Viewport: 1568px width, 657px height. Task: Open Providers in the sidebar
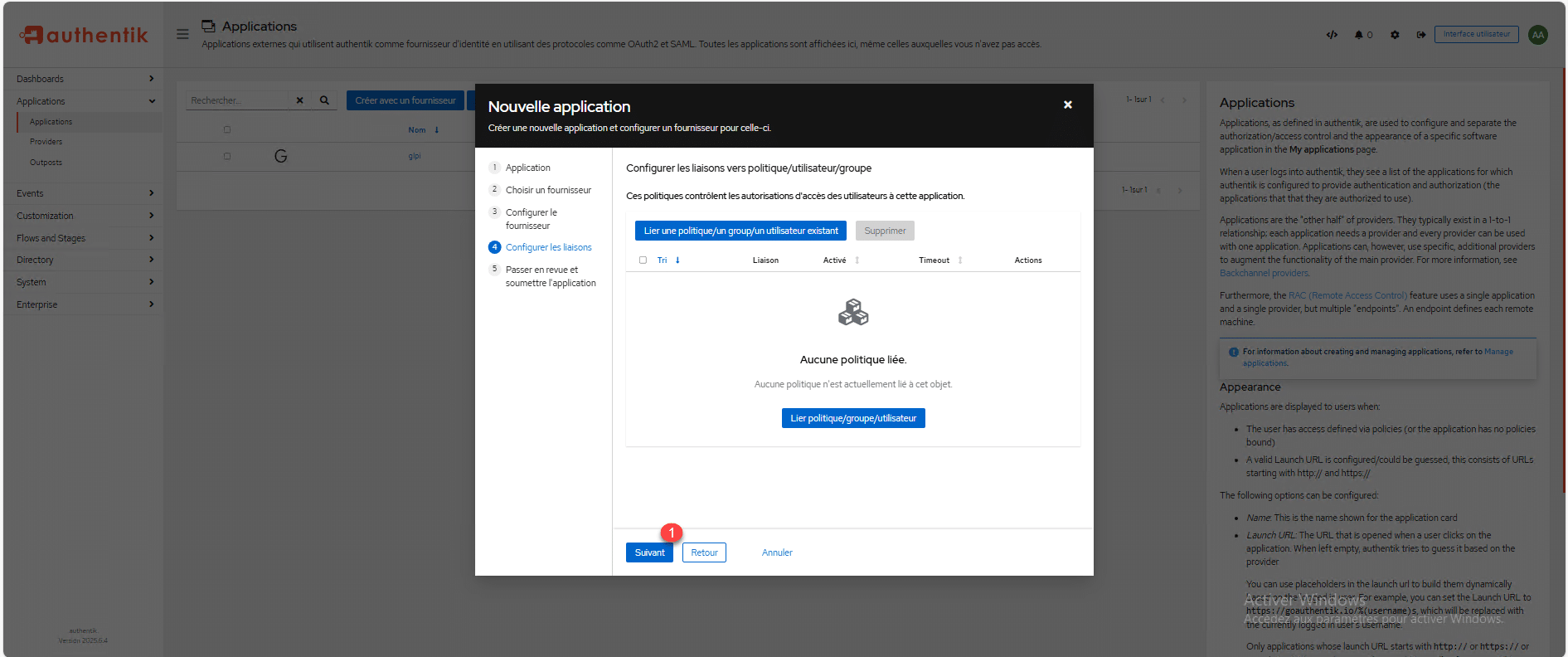point(46,142)
